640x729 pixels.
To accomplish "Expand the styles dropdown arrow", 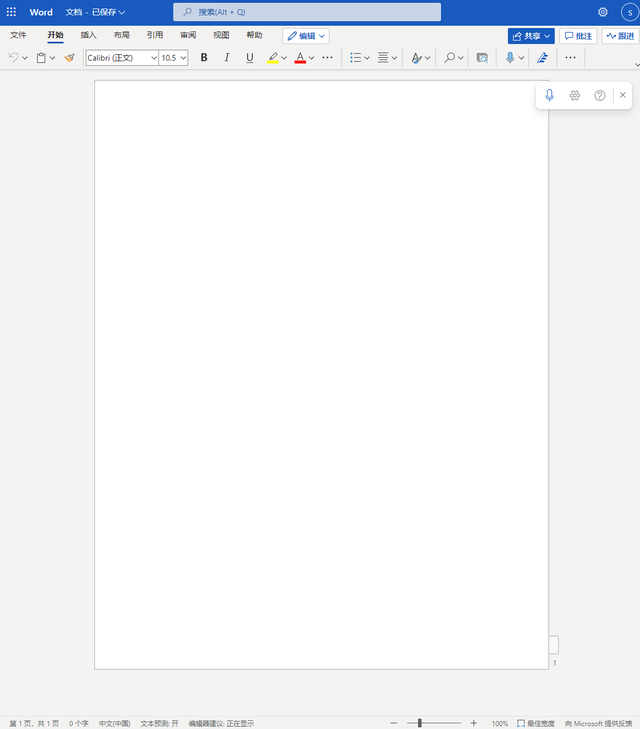I will pos(427,58).
